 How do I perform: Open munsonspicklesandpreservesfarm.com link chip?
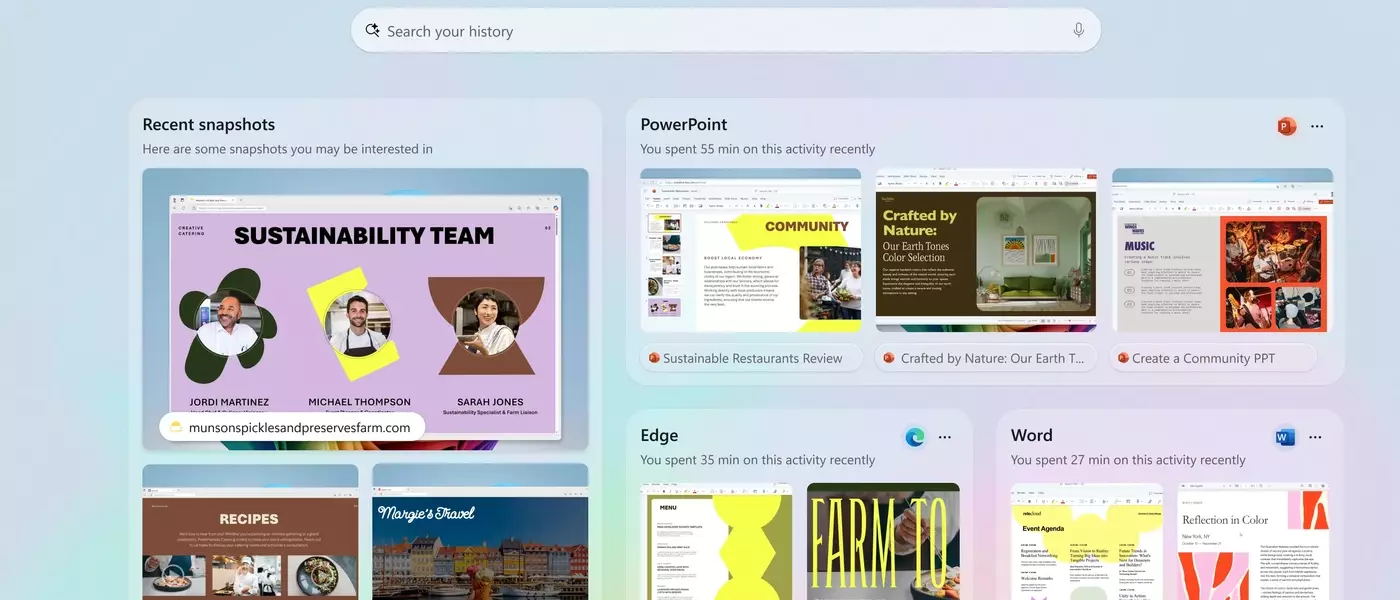click(x=292, y=427)
